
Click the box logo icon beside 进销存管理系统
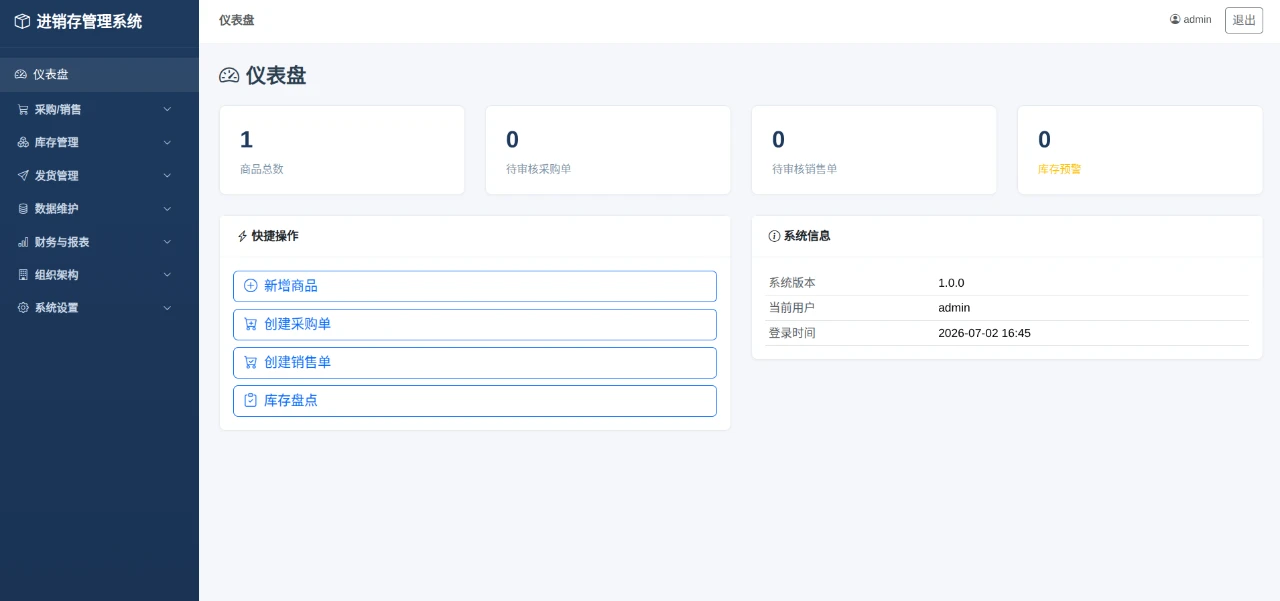click(x=22, y=21)
